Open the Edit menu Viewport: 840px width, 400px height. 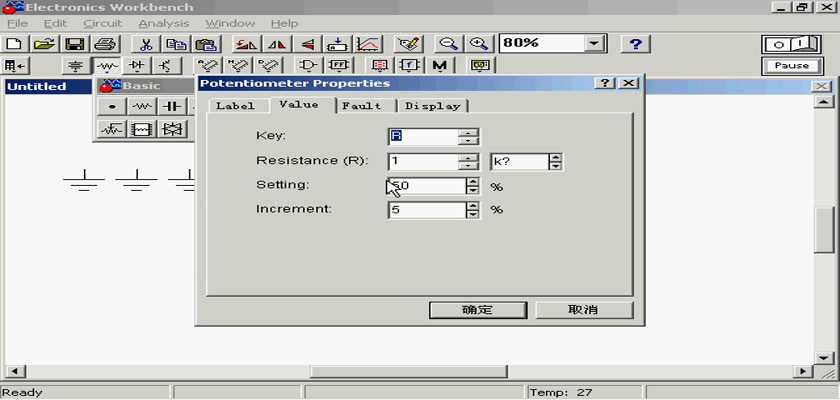pyautogui.click(x=56, y=24)
